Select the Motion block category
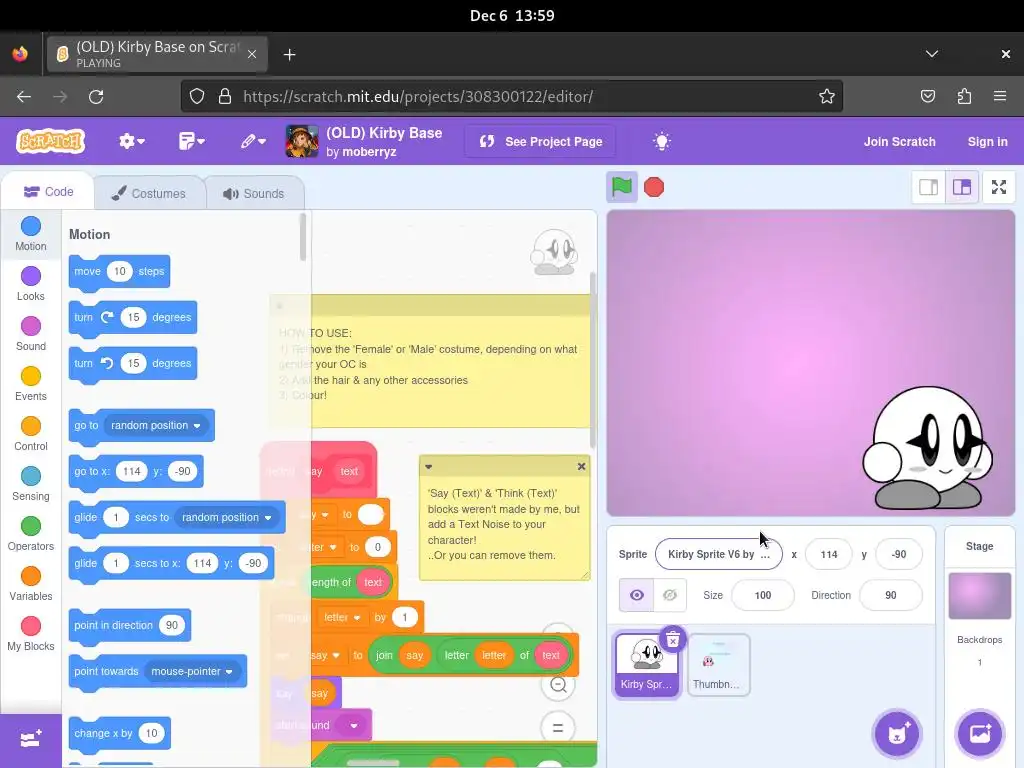 pyautogui.click(x=31, y=234)
